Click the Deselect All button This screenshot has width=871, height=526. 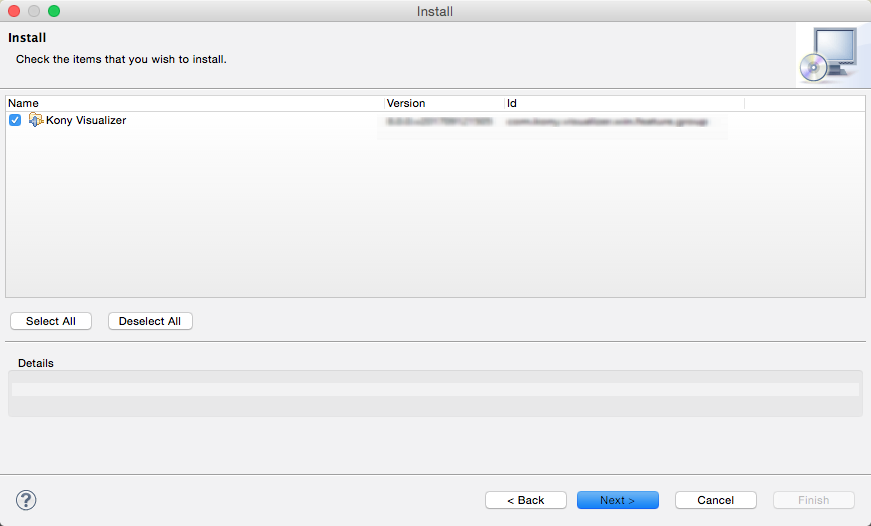(150, 321)
